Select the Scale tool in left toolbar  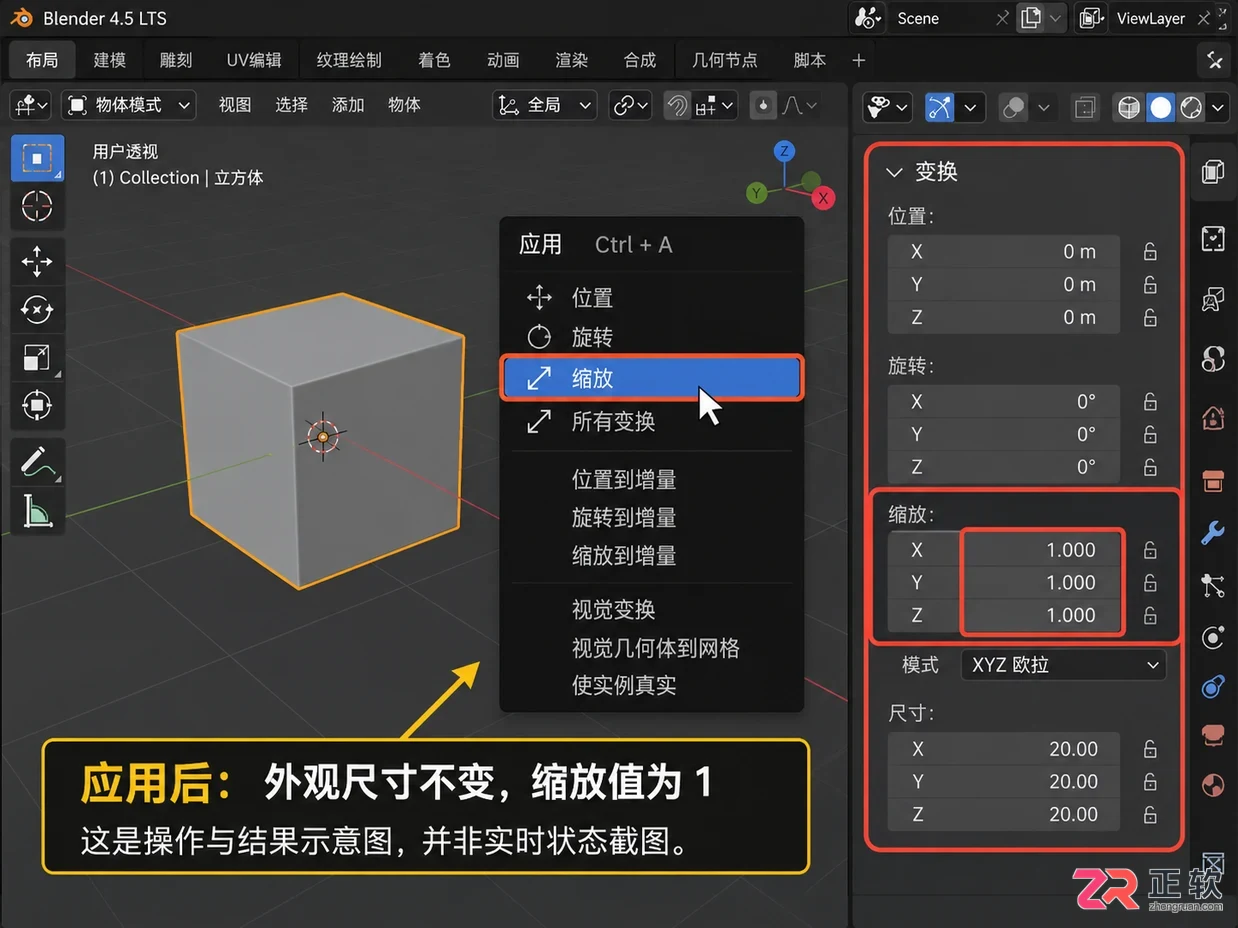tap(37, 357)
